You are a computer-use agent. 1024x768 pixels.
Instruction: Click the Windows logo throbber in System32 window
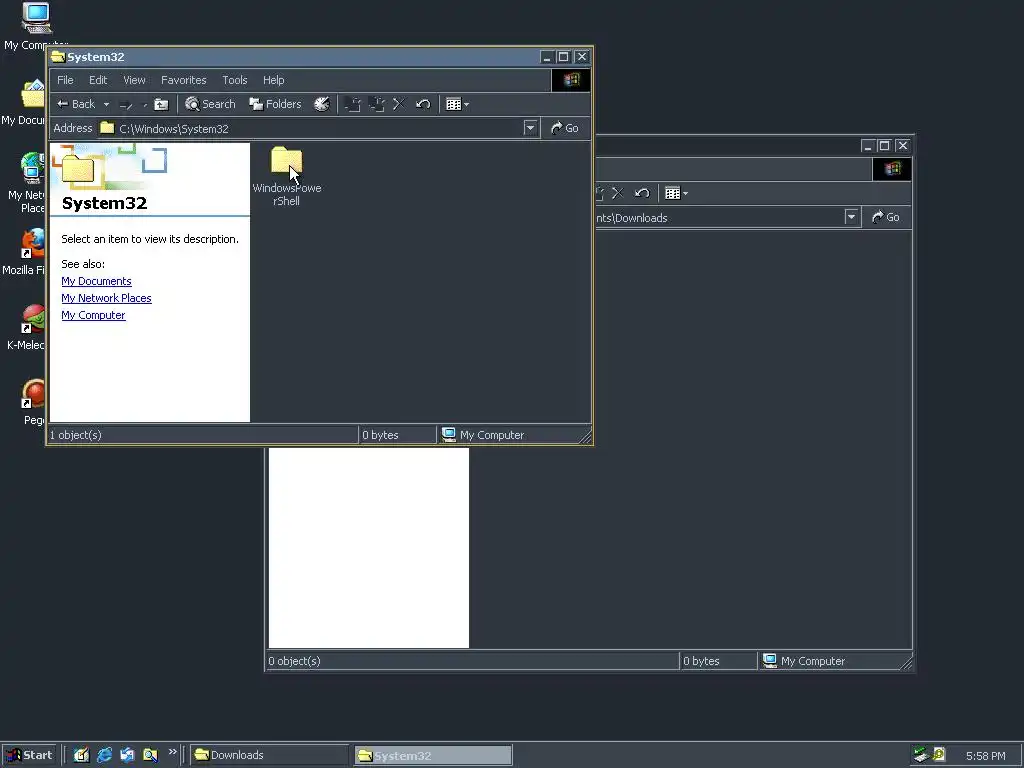(x=571, y=80)
